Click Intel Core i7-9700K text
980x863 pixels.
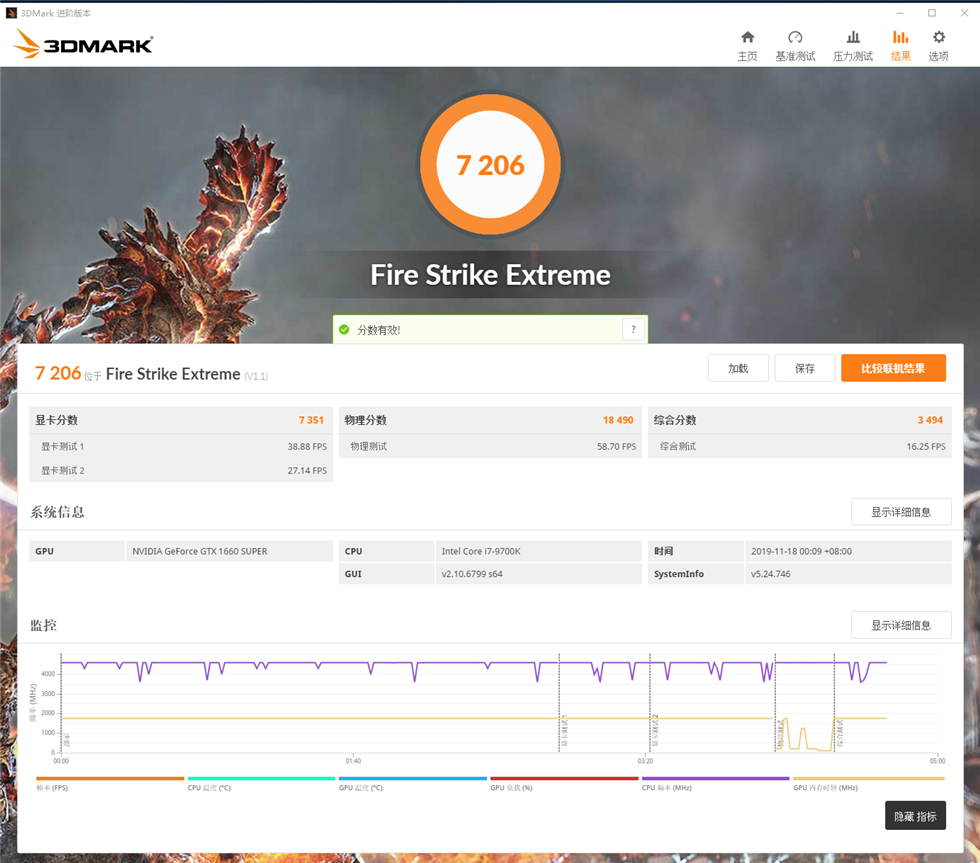coord(481,551)
